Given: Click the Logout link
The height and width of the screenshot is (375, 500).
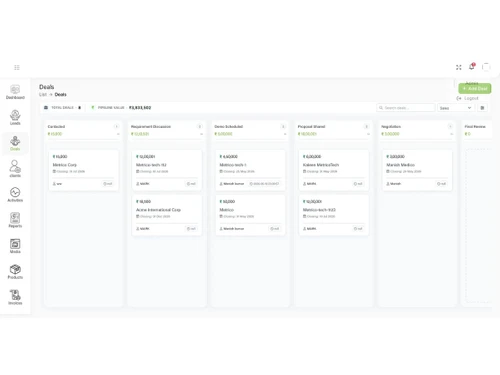Looking at the screenshot, I should click(467, 98).
